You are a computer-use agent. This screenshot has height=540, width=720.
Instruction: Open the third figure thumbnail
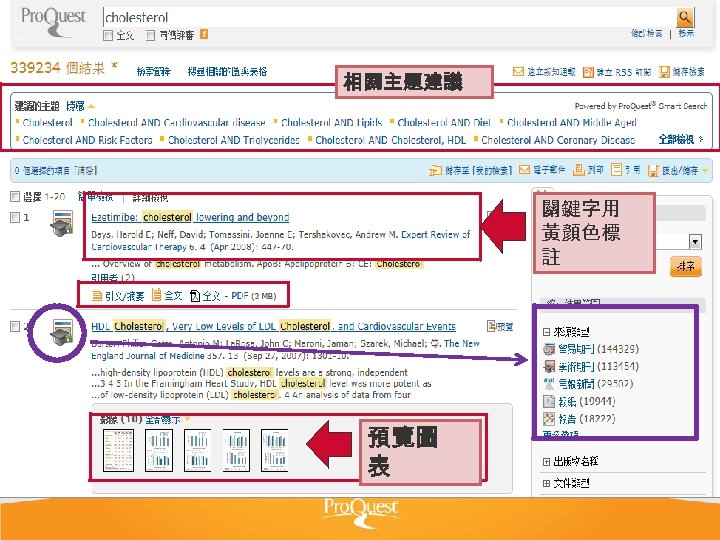(197, 450)
